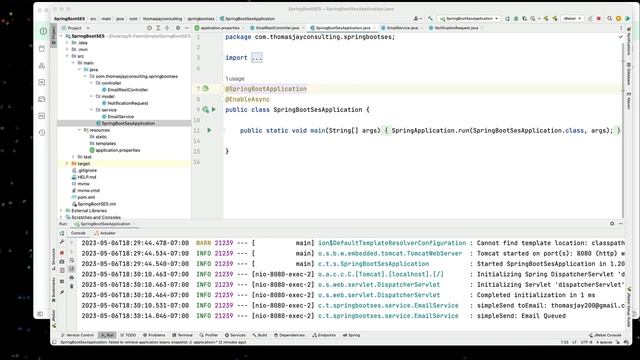Open the Run panel gear settings icon
This screenshot has height=360, width=640.
(612, 224)
